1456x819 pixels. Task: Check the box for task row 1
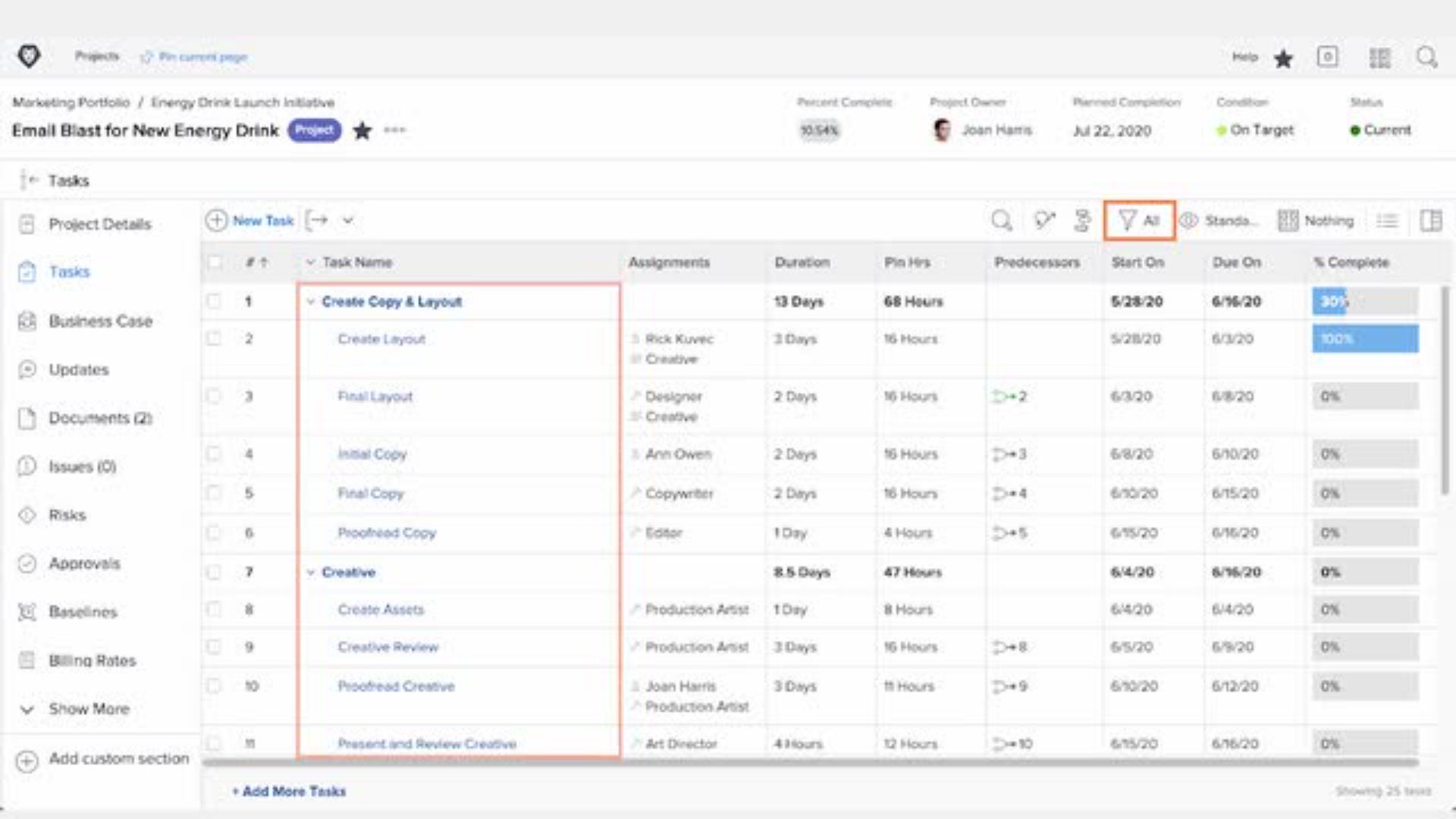pos(215,301)
